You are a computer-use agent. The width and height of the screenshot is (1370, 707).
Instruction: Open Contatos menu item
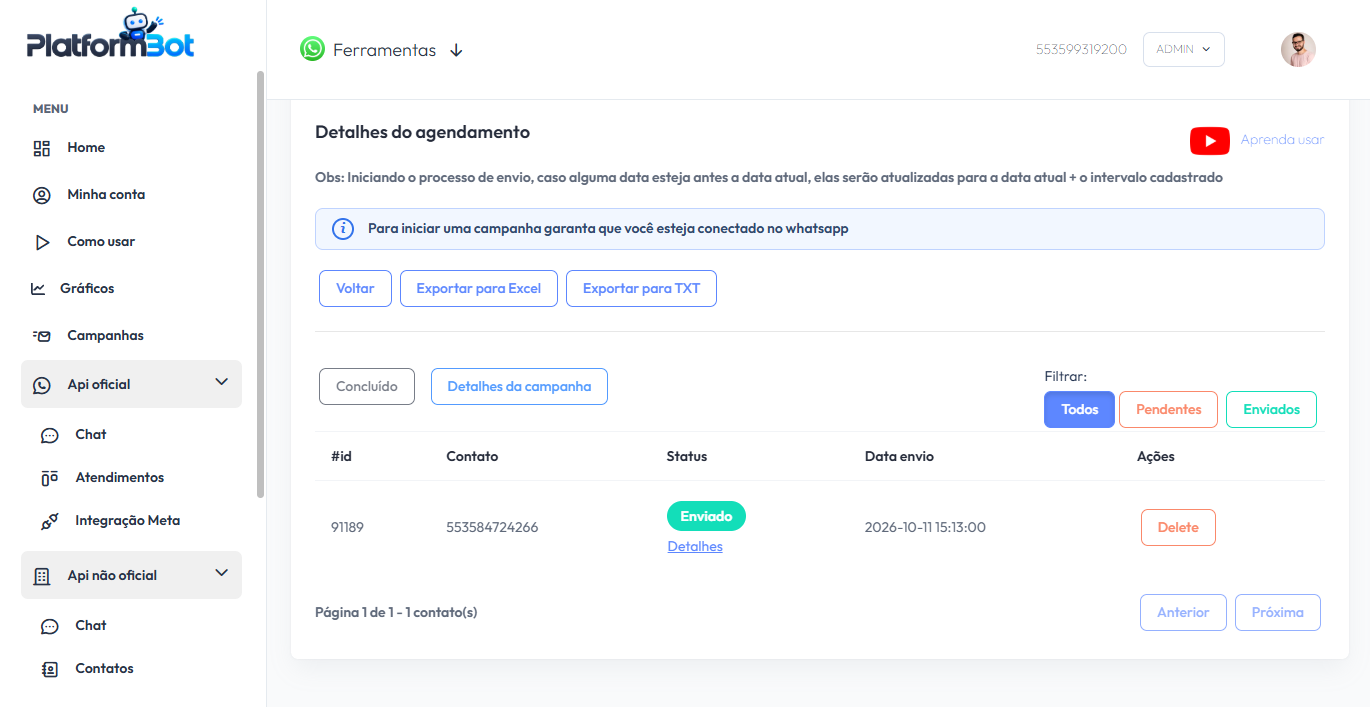coord(104,669)
